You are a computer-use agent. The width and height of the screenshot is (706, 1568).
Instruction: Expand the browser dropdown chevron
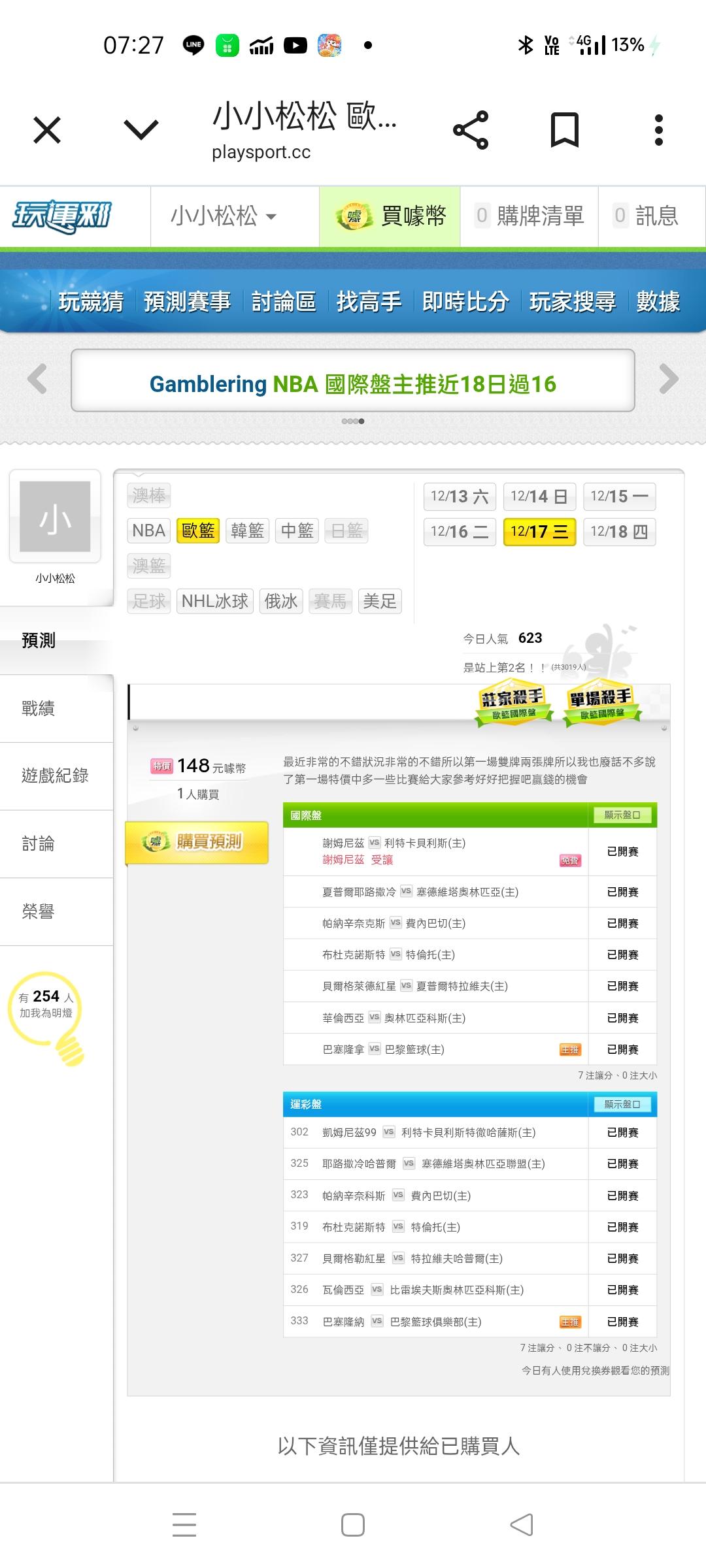(x=141, y=130)
